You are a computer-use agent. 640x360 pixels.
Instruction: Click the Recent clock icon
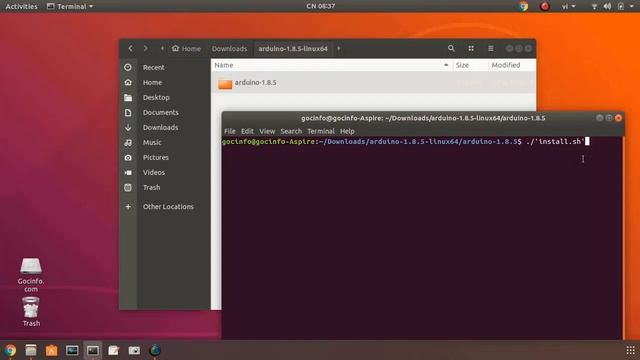pyautogui.click(x=128, y=67)
